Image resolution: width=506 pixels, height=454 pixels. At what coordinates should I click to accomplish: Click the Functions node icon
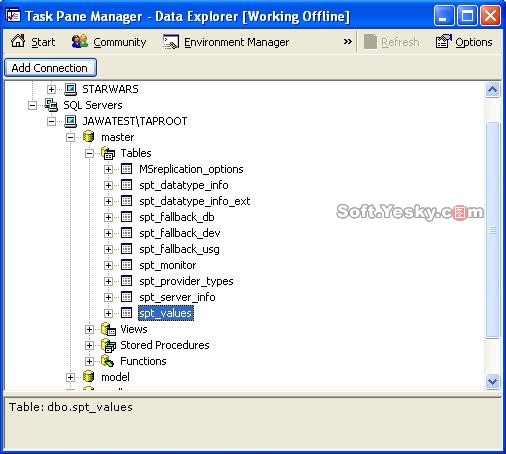tap(108, 361)
